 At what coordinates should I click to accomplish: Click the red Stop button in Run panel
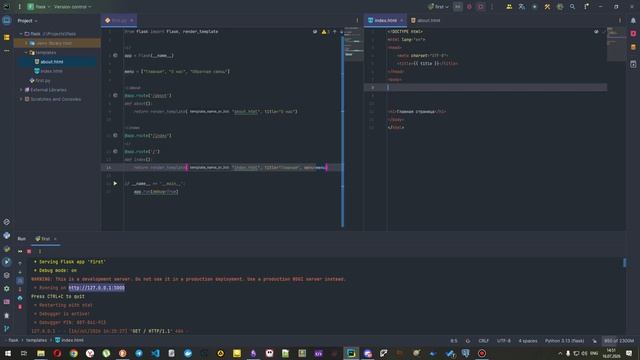pyautogui.click(x=29, y=251)
